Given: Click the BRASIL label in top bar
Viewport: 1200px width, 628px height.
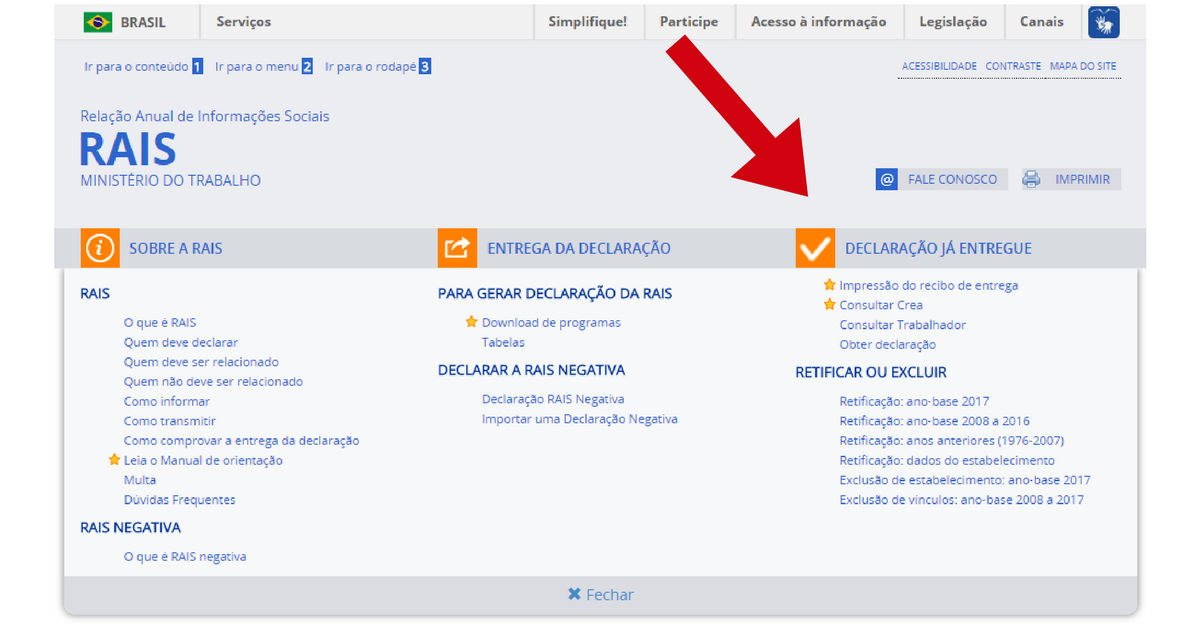Looking at the screenshot, I should pyautogui.click(x=143, y=22).
